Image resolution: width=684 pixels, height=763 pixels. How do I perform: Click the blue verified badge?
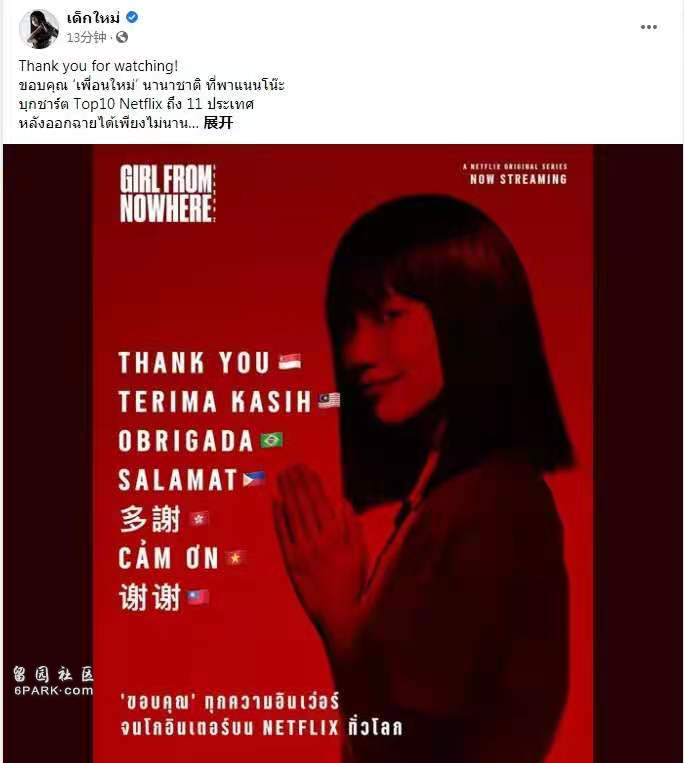tap(132, 18)
